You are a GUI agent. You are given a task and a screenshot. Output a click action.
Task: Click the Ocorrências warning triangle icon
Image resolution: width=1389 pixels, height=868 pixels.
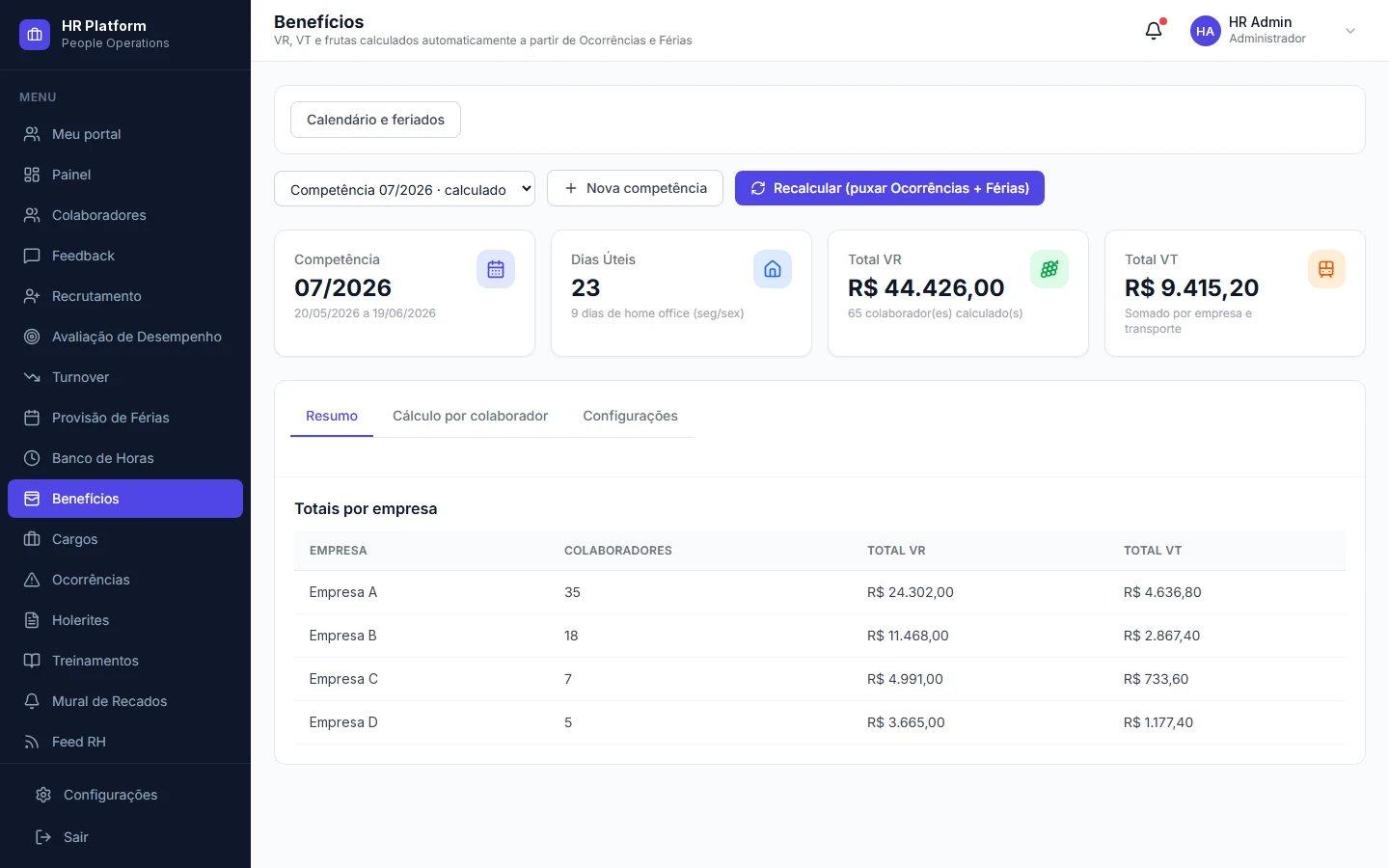pyautogui.click(x=32, y=580)
